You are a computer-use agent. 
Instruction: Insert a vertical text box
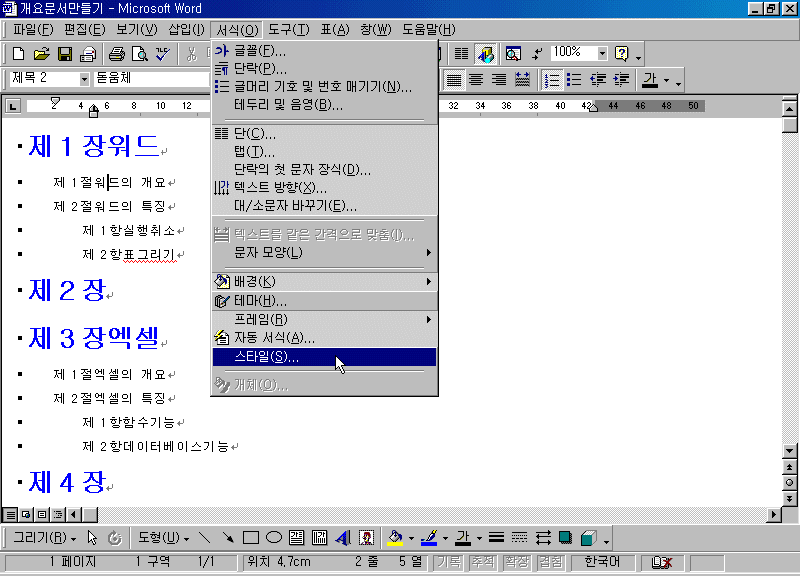[x=319, y=538]
